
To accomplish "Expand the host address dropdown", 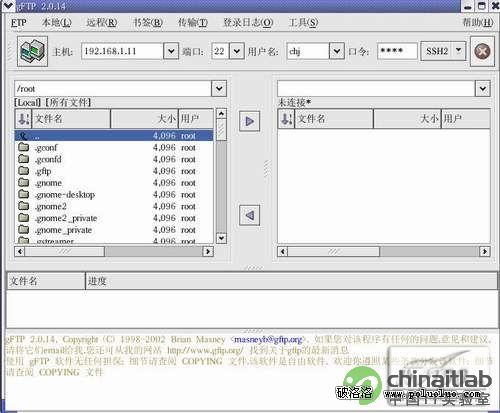I will pyautogui.click(x=171, y=51).
